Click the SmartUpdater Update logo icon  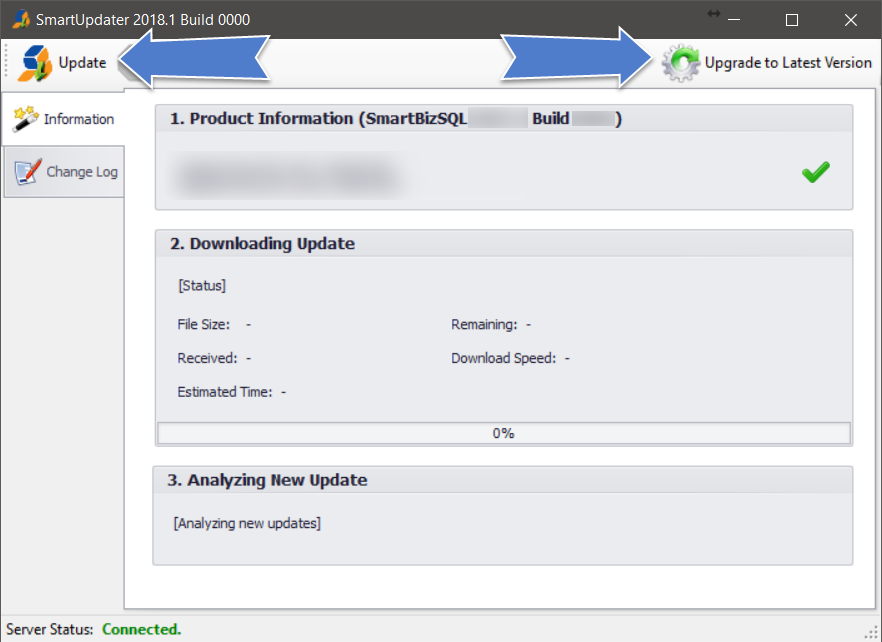[34, 63]
